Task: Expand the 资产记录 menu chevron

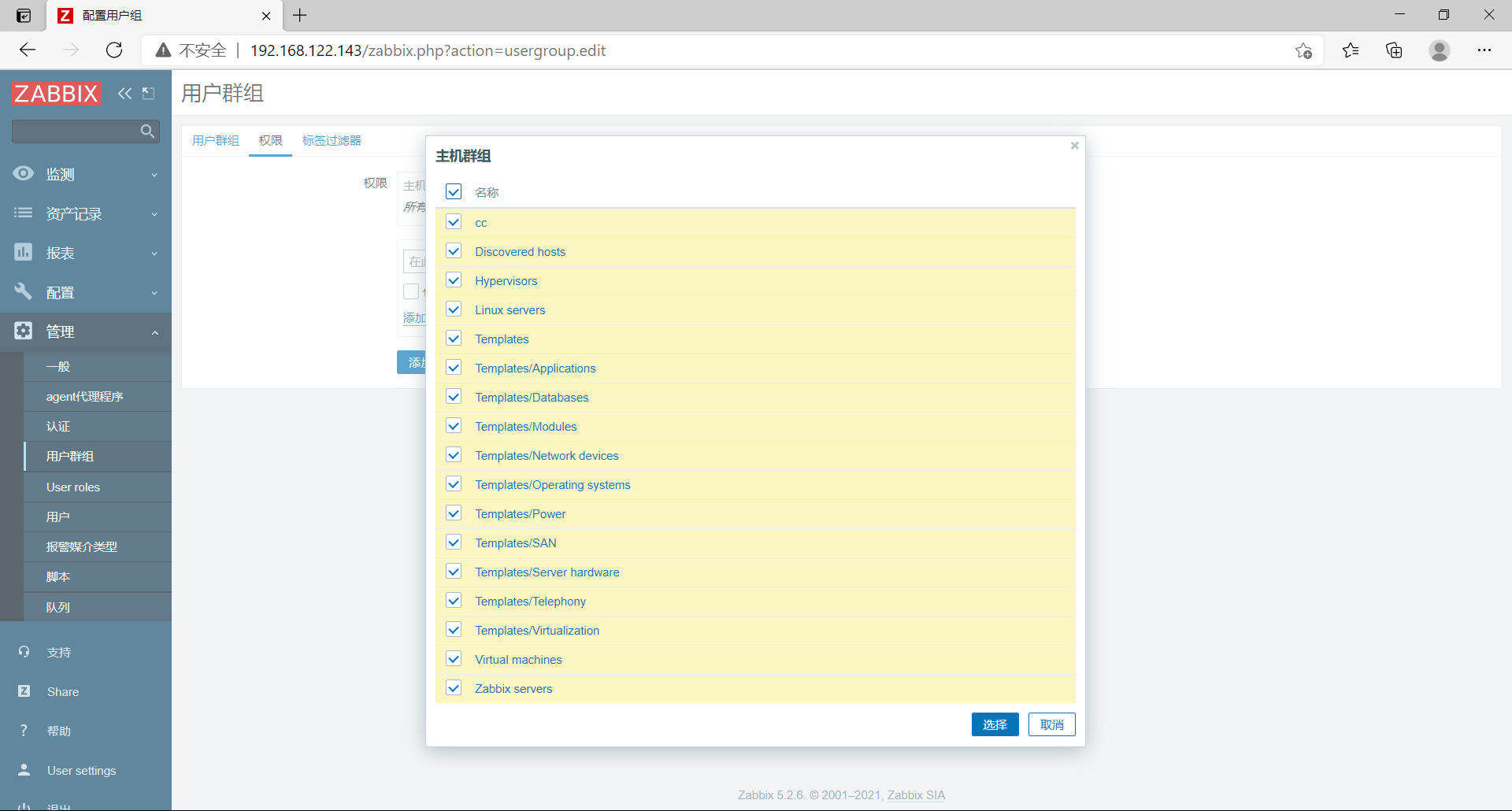Action: click(154, 214)
